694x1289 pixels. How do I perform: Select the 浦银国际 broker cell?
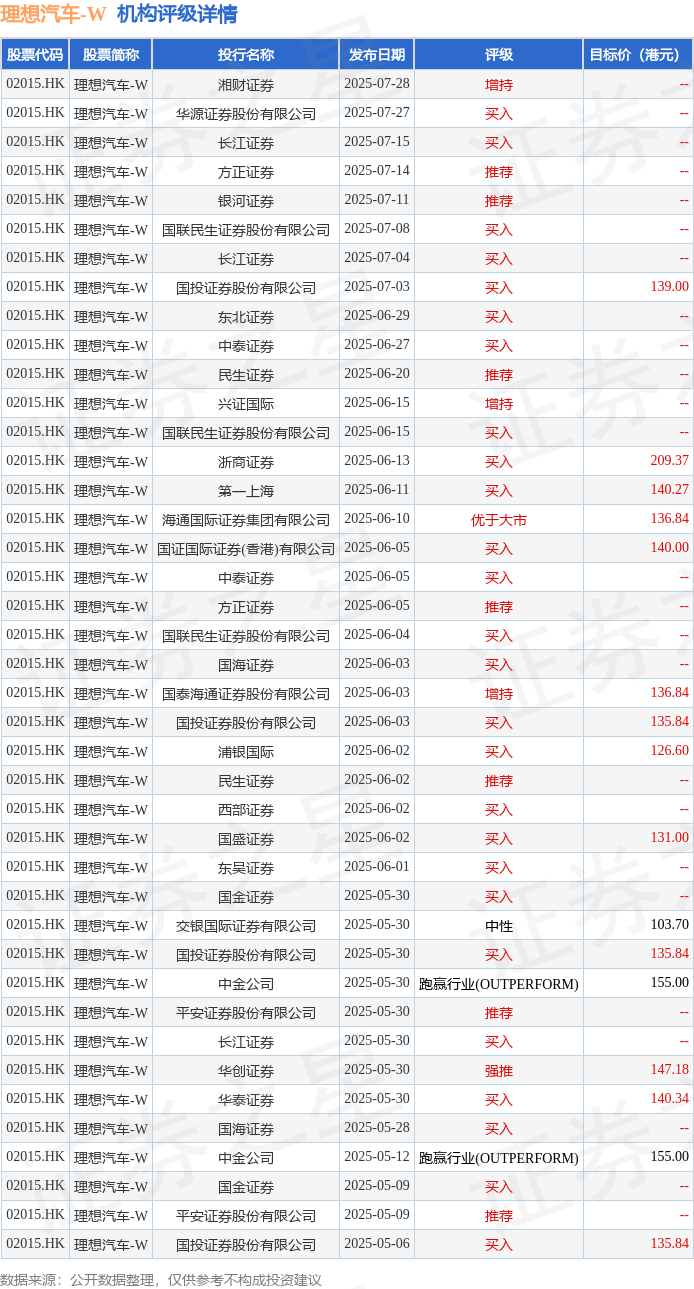point(246,752)
